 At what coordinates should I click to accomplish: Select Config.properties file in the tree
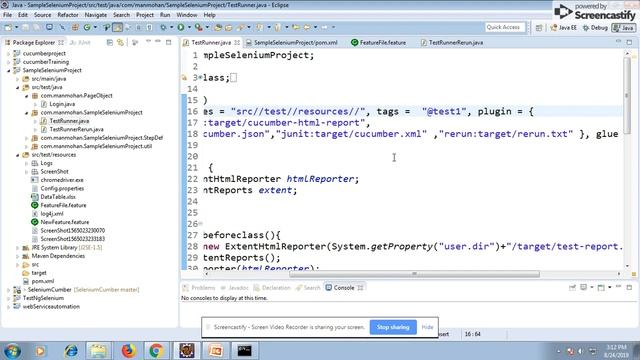coord(62,189)
